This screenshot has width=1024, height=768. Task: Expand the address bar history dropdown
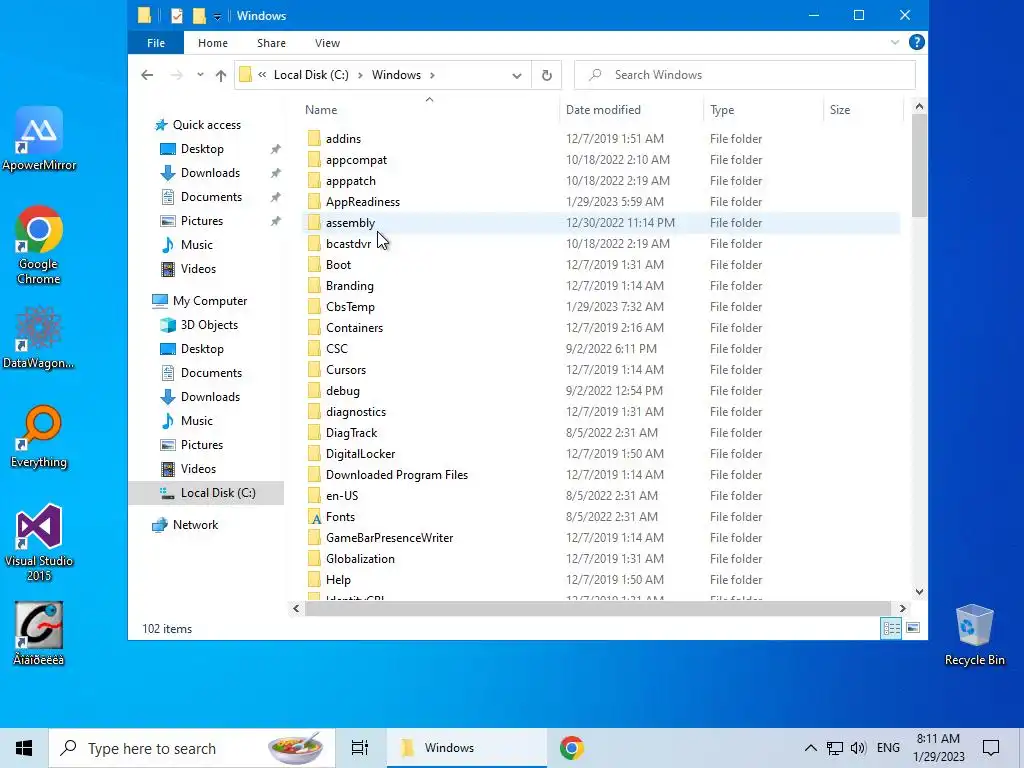pyautogui.click(x=517, y=75)
